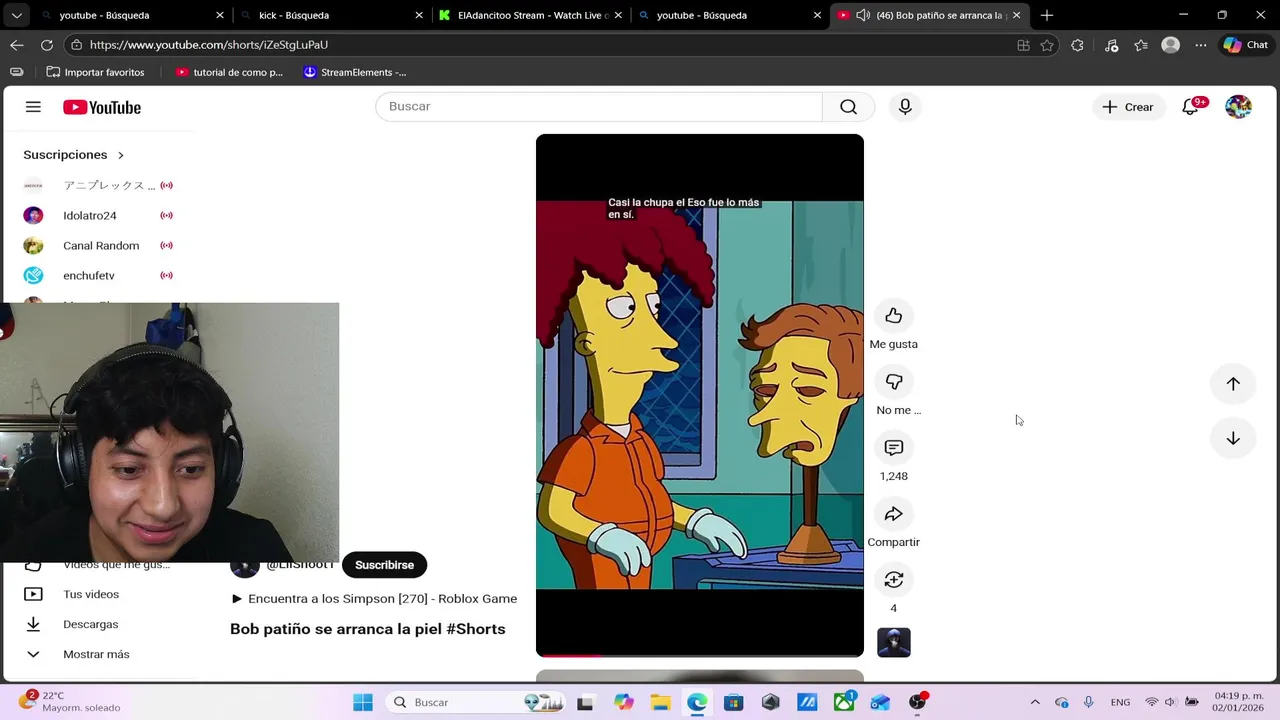Focus the YouTube Buscar search field
Image resolution: width=1280 pixels, height=720 pixels.
[x=598, y=107]
